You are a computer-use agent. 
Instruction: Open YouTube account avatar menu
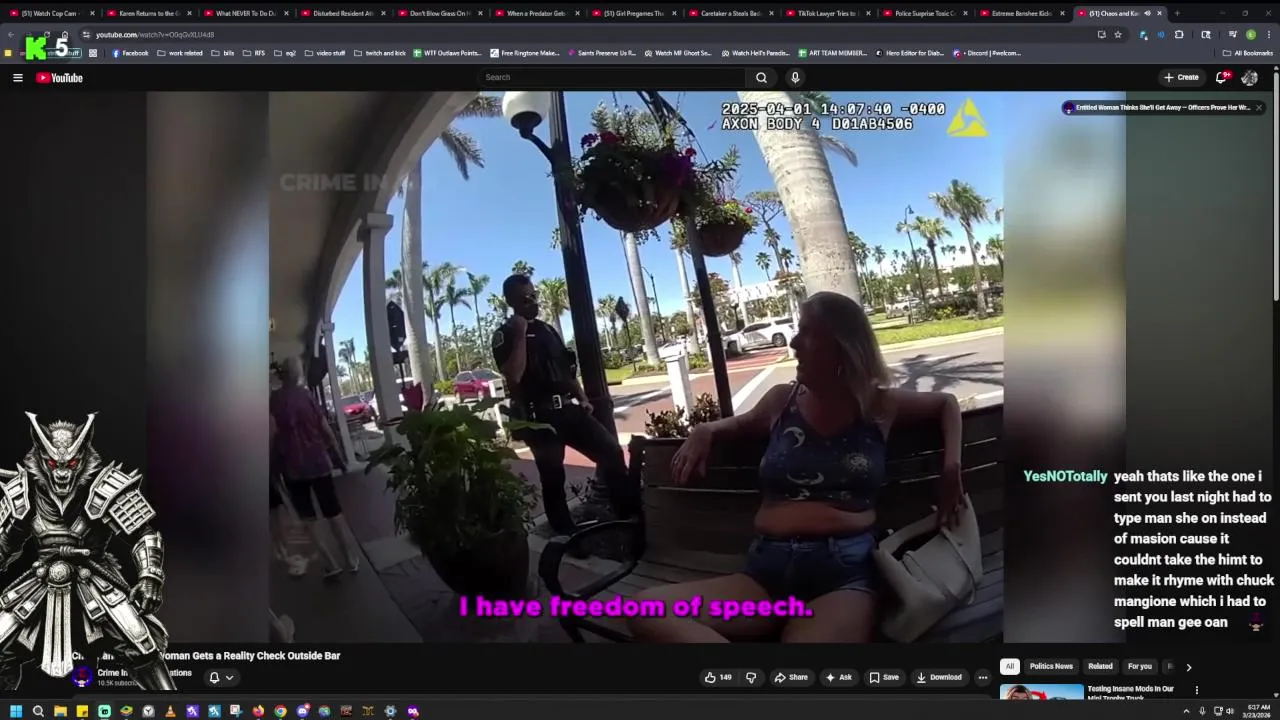1249,77
